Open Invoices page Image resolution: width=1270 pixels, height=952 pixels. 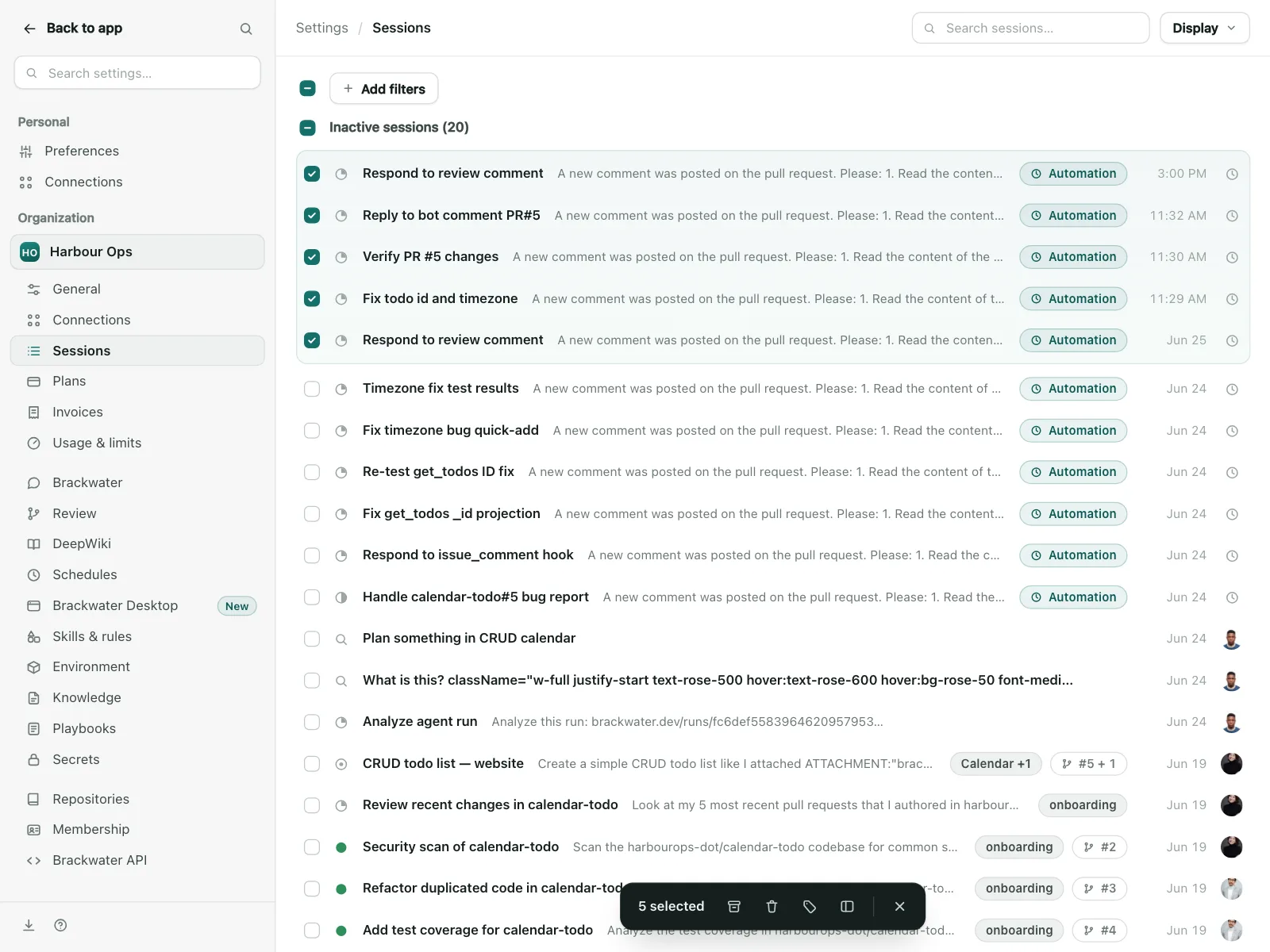pyautogui.click(x=137, y=412)
